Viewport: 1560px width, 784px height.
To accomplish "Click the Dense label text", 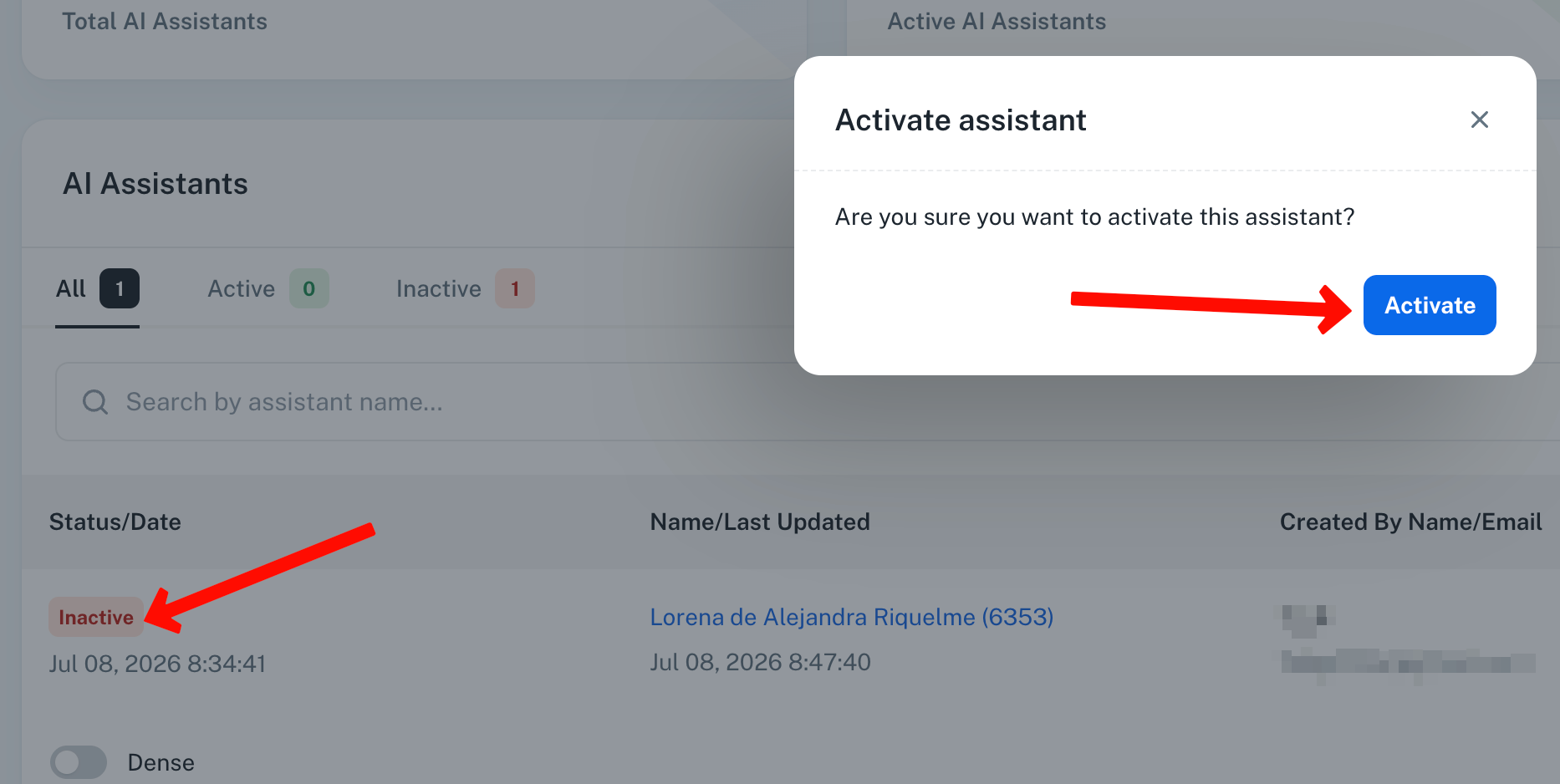I will pyautogui.click(x=161, y=762).
